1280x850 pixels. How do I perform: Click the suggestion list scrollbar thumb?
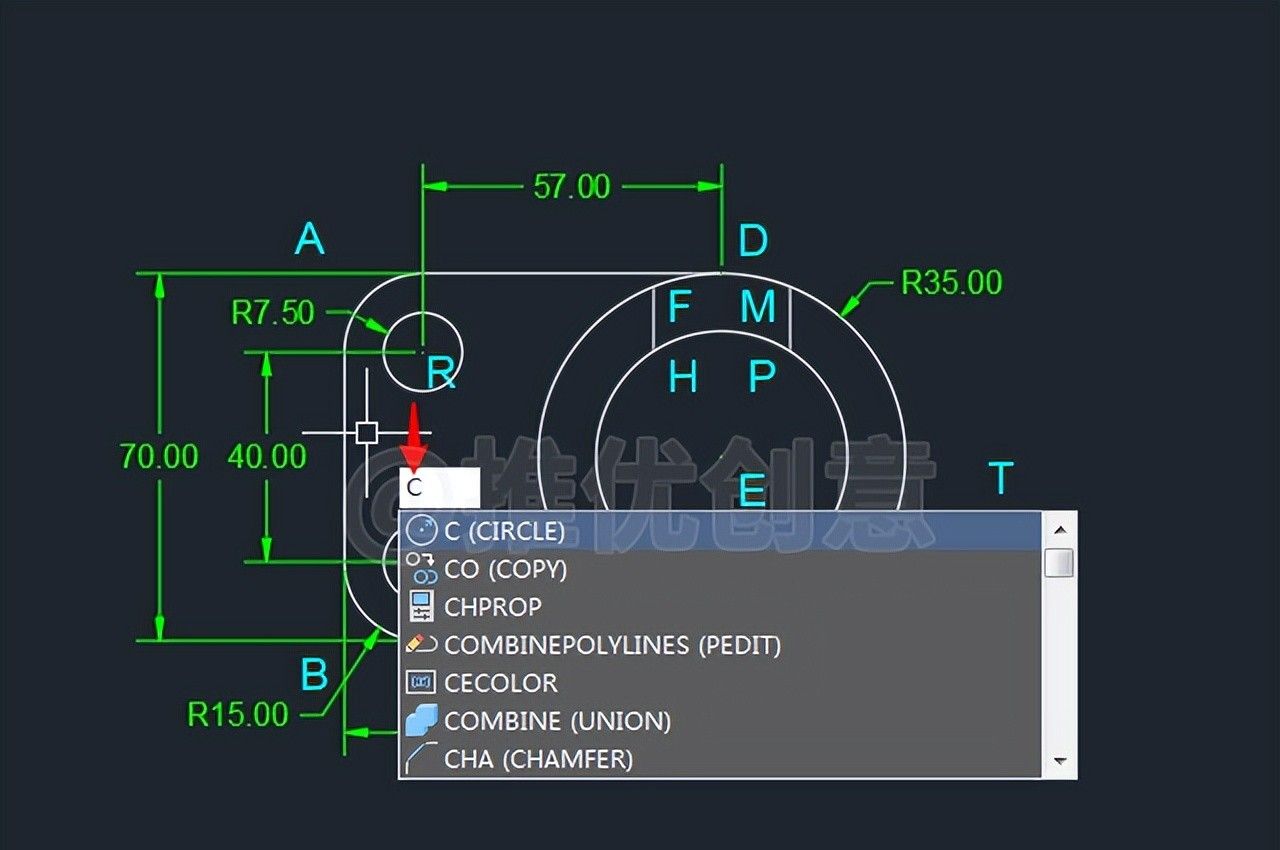click(x=1059, y=563)
